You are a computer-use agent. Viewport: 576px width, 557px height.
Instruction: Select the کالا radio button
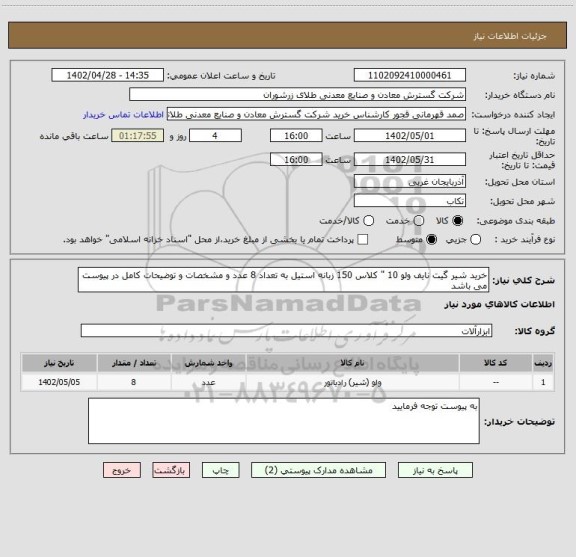coord(458,221)
